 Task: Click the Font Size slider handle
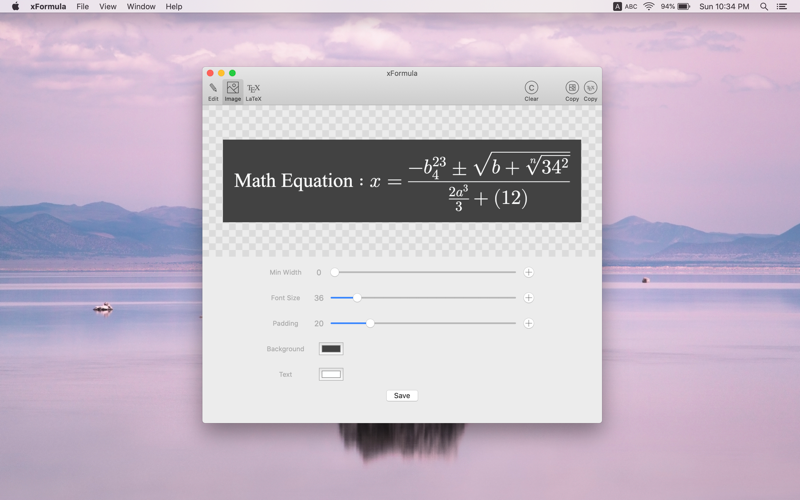tap(357, 298)
